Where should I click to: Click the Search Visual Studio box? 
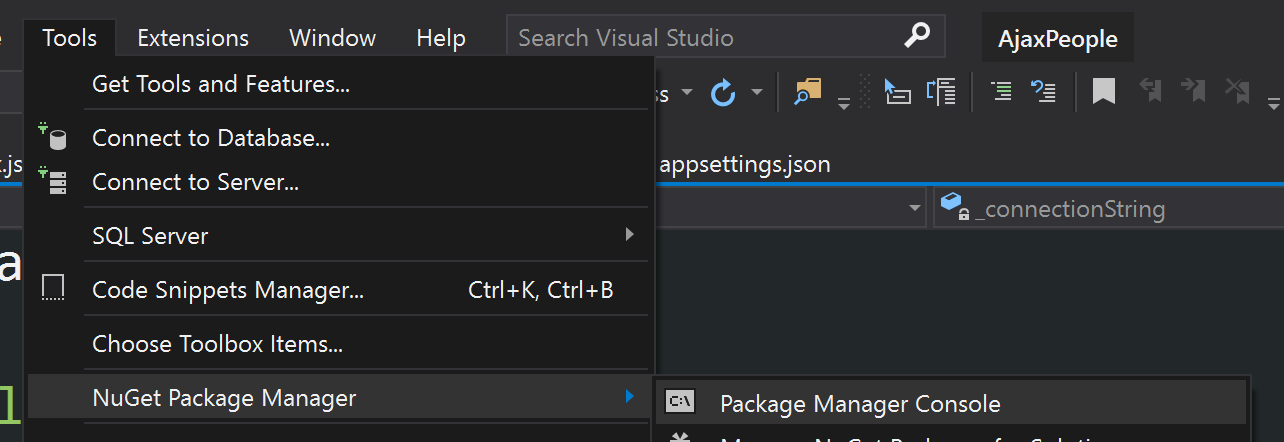(x=725, y=38)
